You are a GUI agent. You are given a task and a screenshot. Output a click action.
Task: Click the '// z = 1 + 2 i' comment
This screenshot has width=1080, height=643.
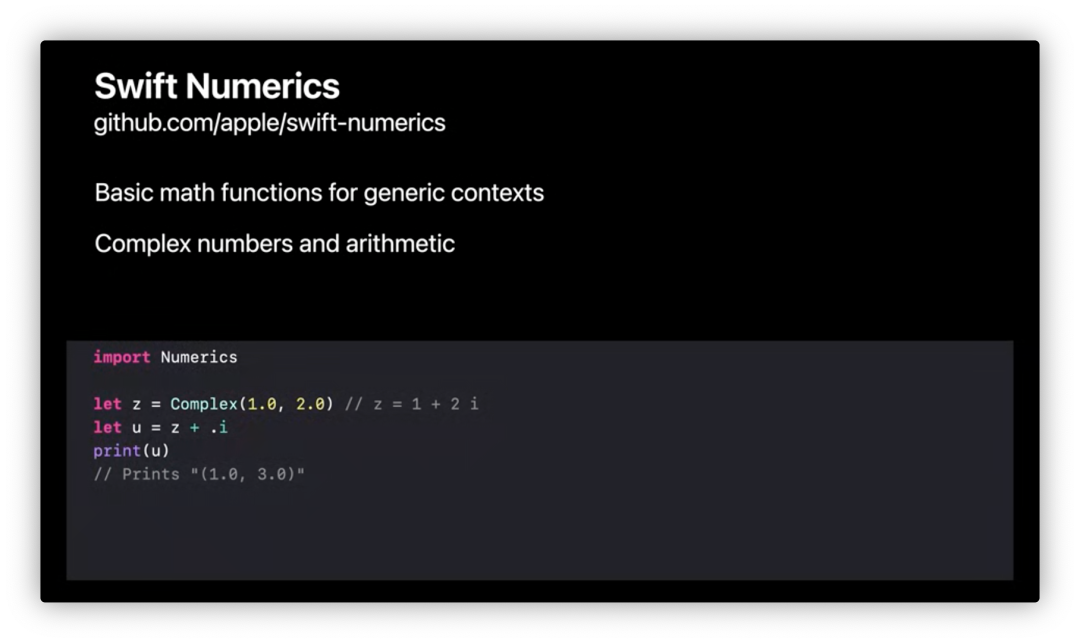click(x=412, y=404)
